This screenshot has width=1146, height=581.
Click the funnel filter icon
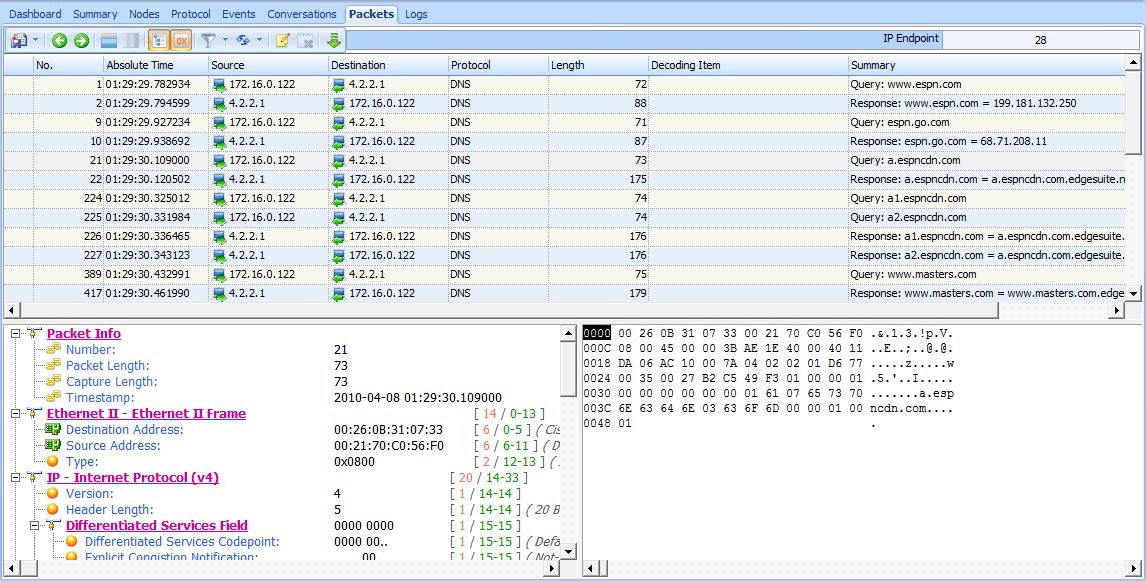(x=208, y=41)
